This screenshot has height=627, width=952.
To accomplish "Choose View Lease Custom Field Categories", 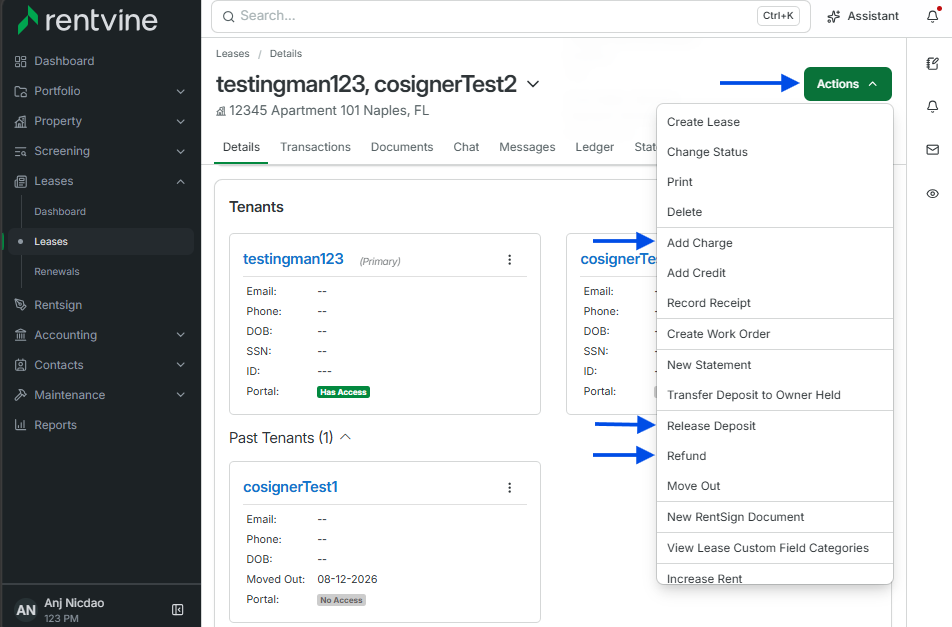I will [775, 548].
